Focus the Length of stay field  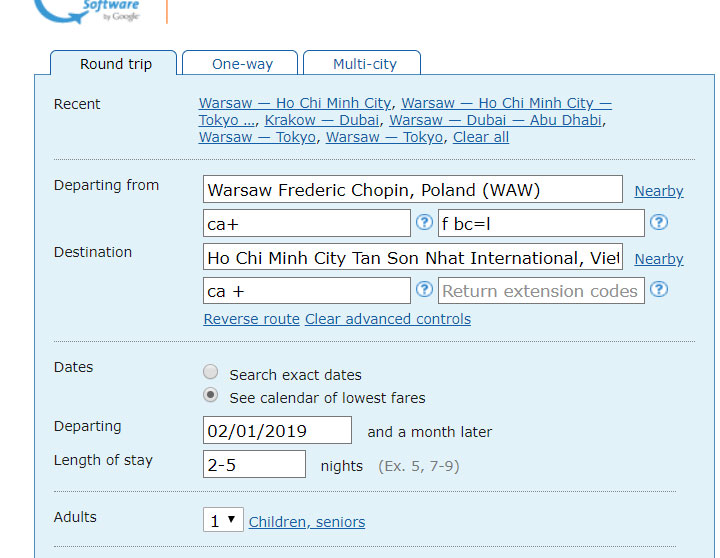point(254,464)
